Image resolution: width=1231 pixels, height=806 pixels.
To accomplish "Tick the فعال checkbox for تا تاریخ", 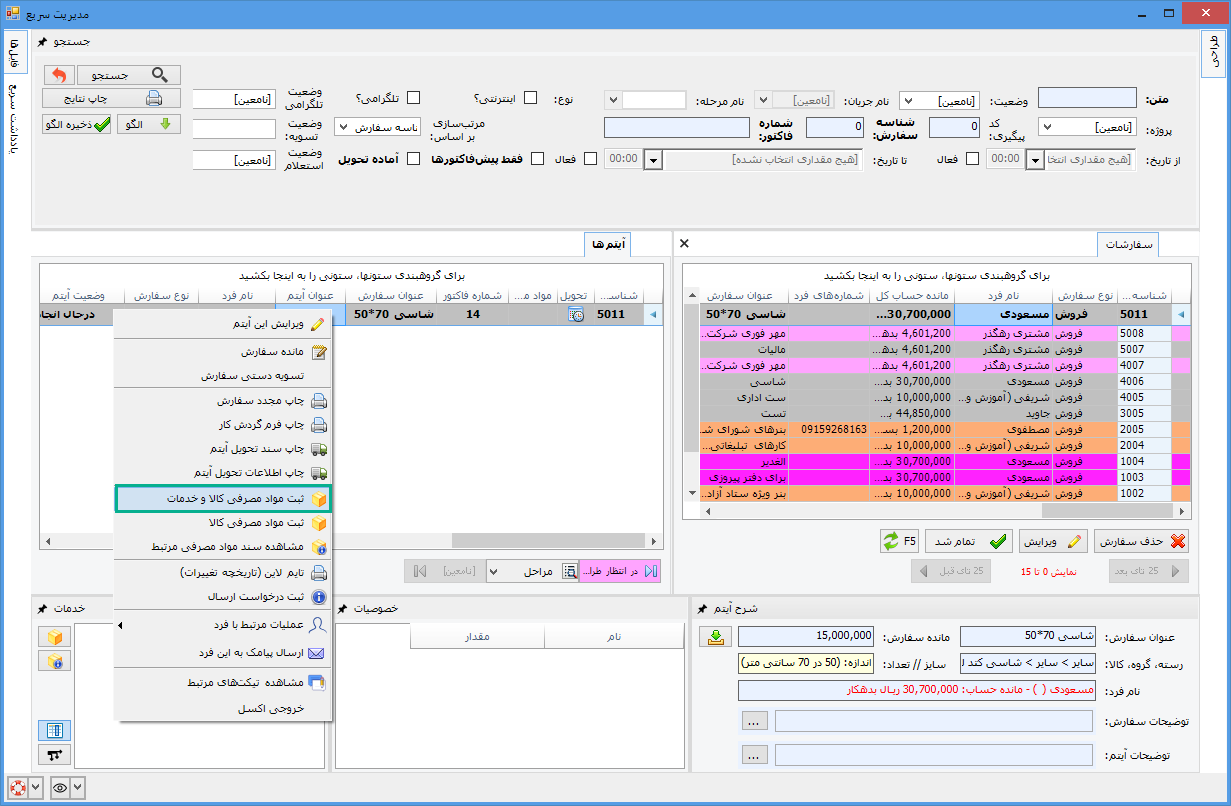I will coord(590,159).
